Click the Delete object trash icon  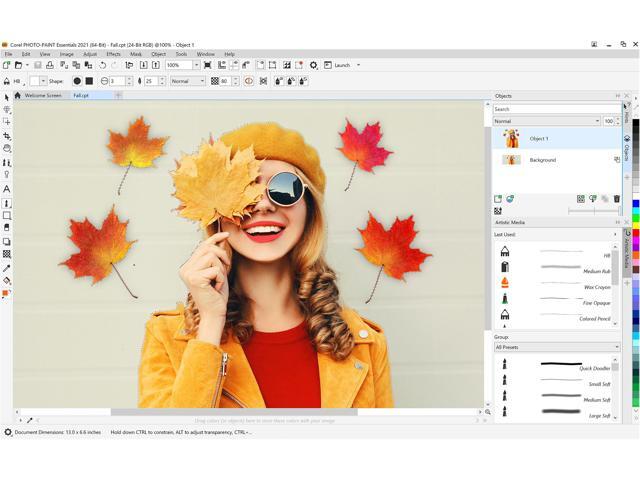pyautogui.click(x=616, y=199)
